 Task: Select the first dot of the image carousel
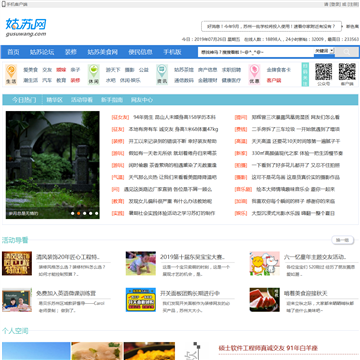click(72, 213)
